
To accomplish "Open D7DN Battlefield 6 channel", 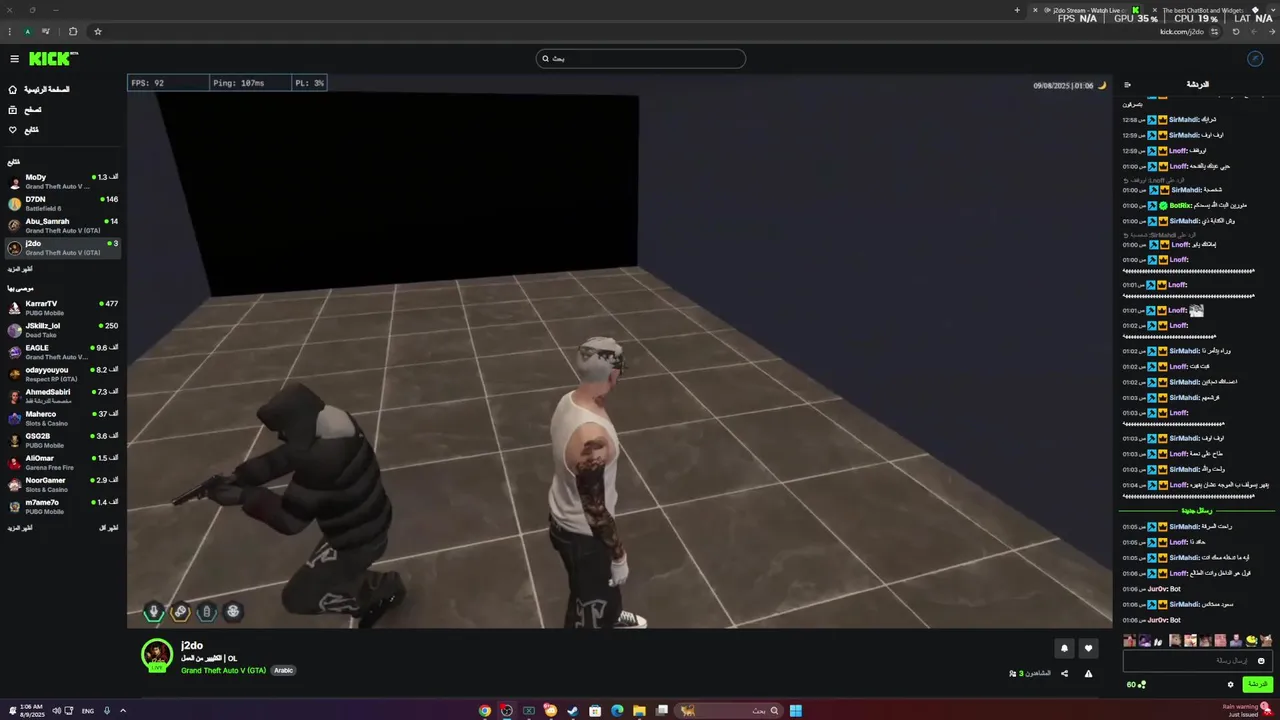I will pos(64,203).
